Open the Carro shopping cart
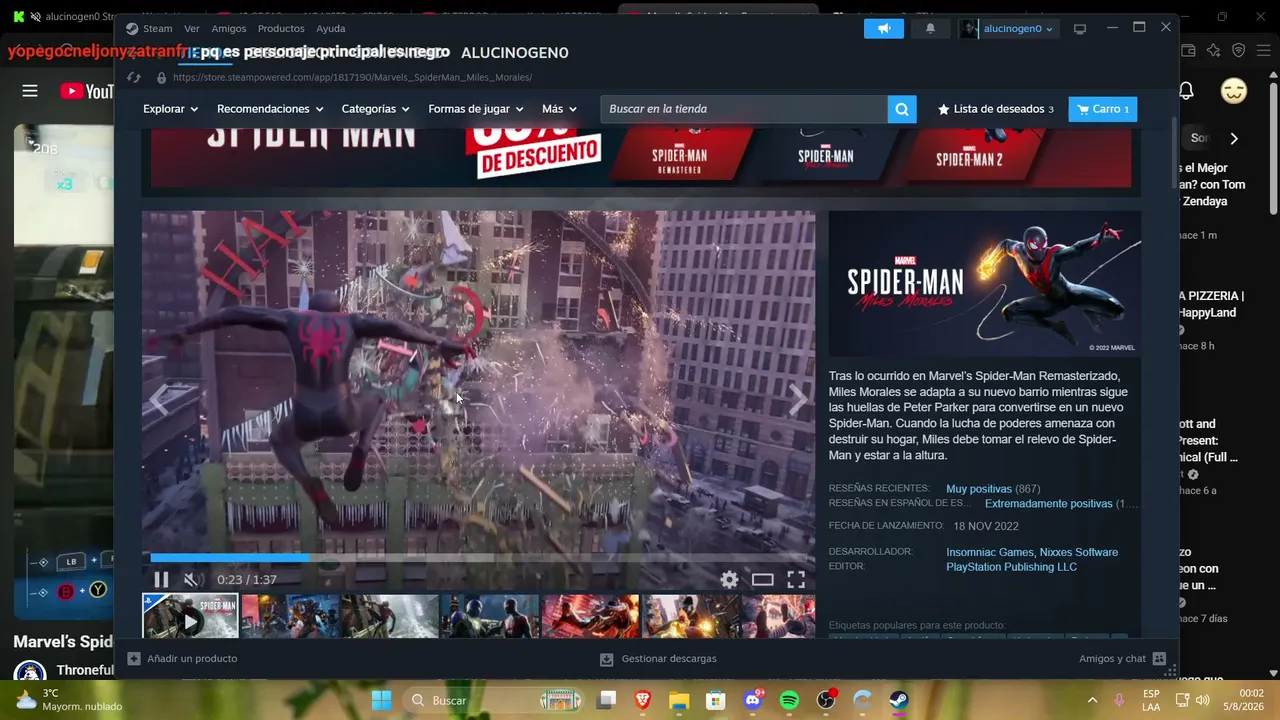1280x720 pixels. pyautogui.click(x=1103, y=109)
